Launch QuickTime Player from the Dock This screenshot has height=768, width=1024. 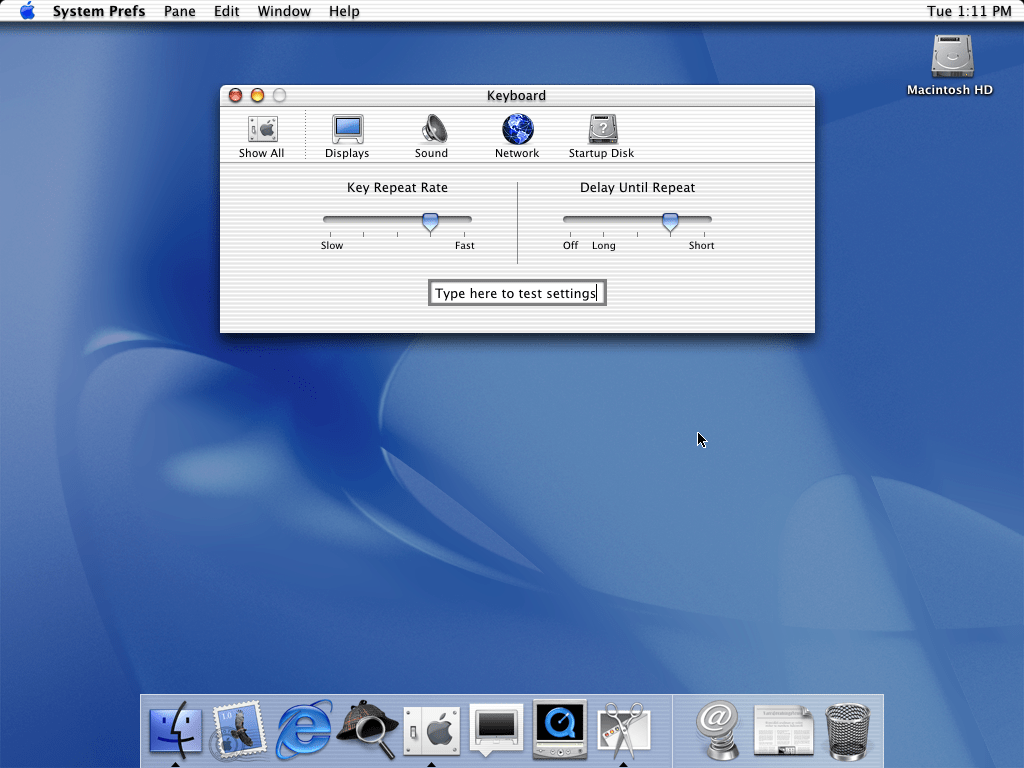[x=560, y=730]
